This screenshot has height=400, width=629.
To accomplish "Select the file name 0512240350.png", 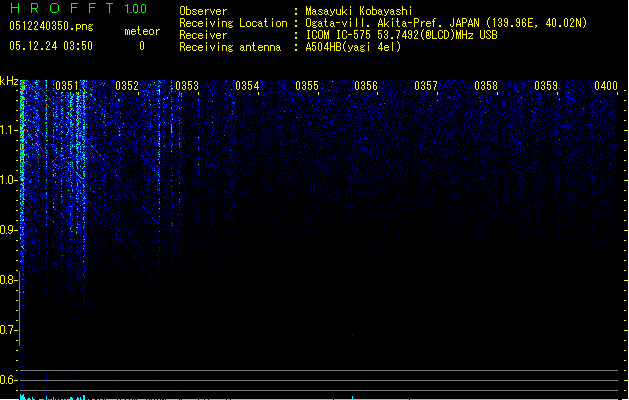I will click(x=51, y=26).
